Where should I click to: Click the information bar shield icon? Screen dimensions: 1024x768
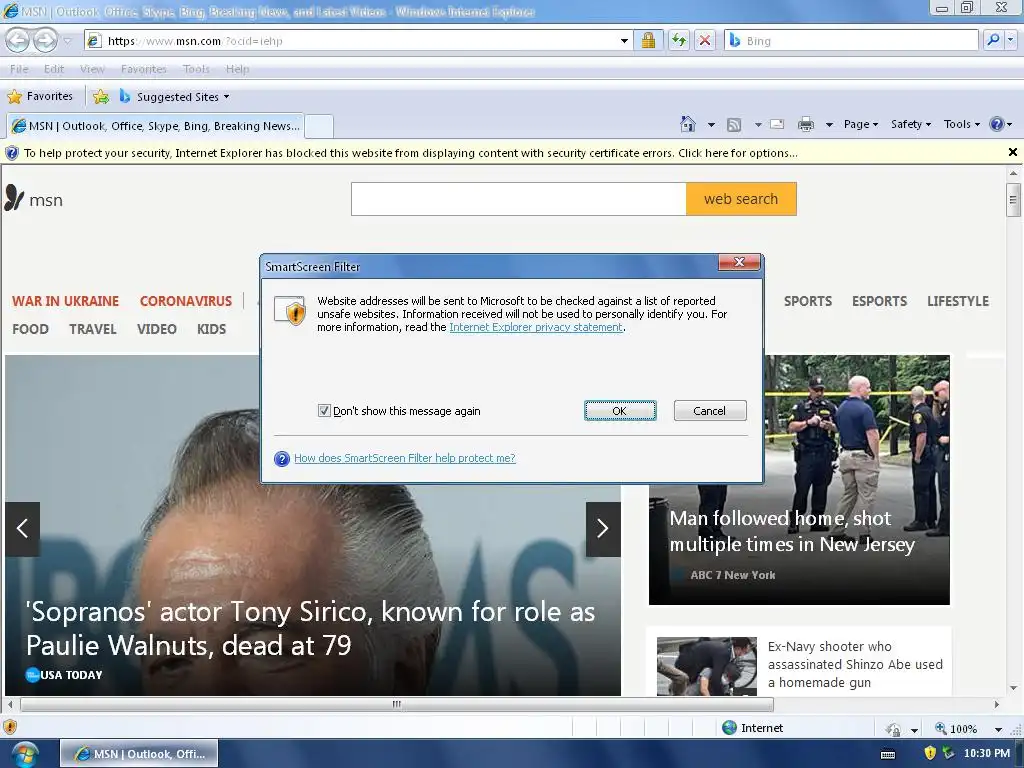pos(11,153)
